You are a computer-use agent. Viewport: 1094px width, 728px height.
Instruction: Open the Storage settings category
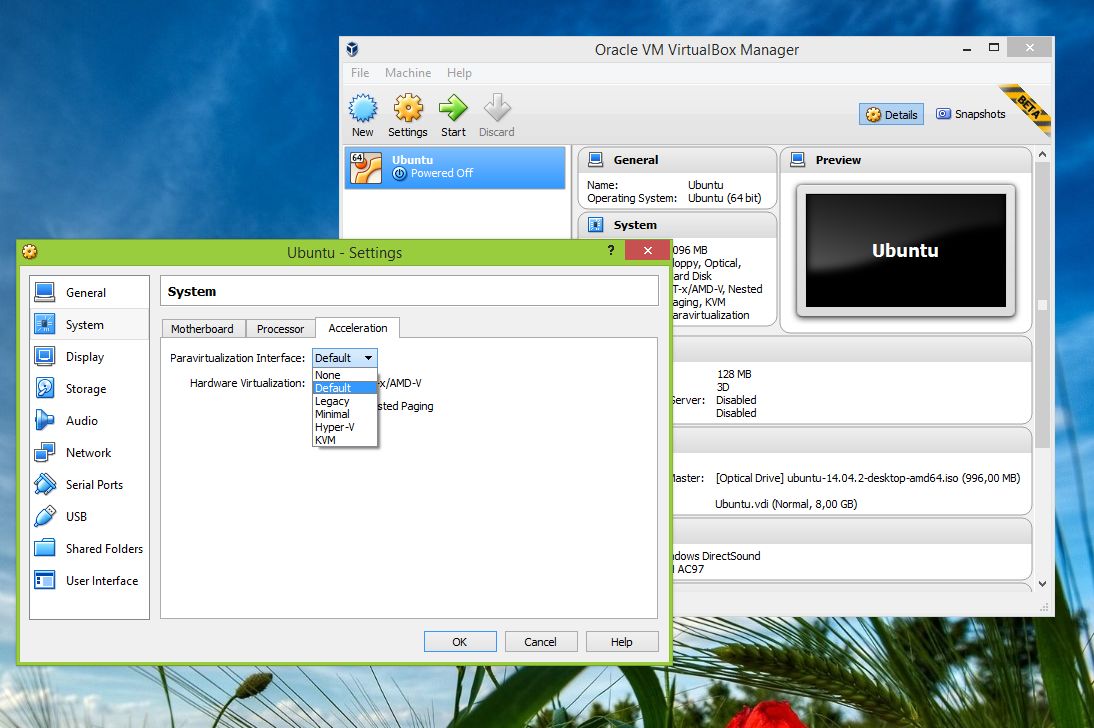pyautogui.click(x=89, y=389)
